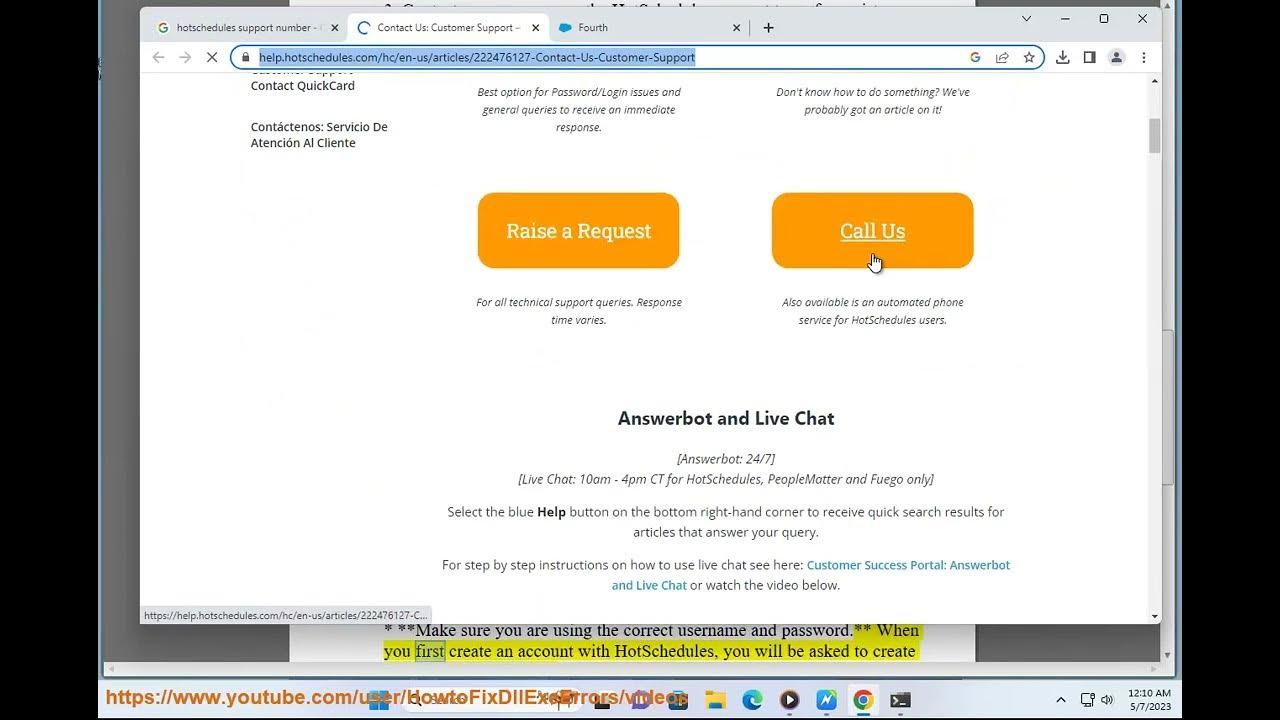Click the address bar URL
Screen dimensions: 1280x720
(x=477, y=58)
